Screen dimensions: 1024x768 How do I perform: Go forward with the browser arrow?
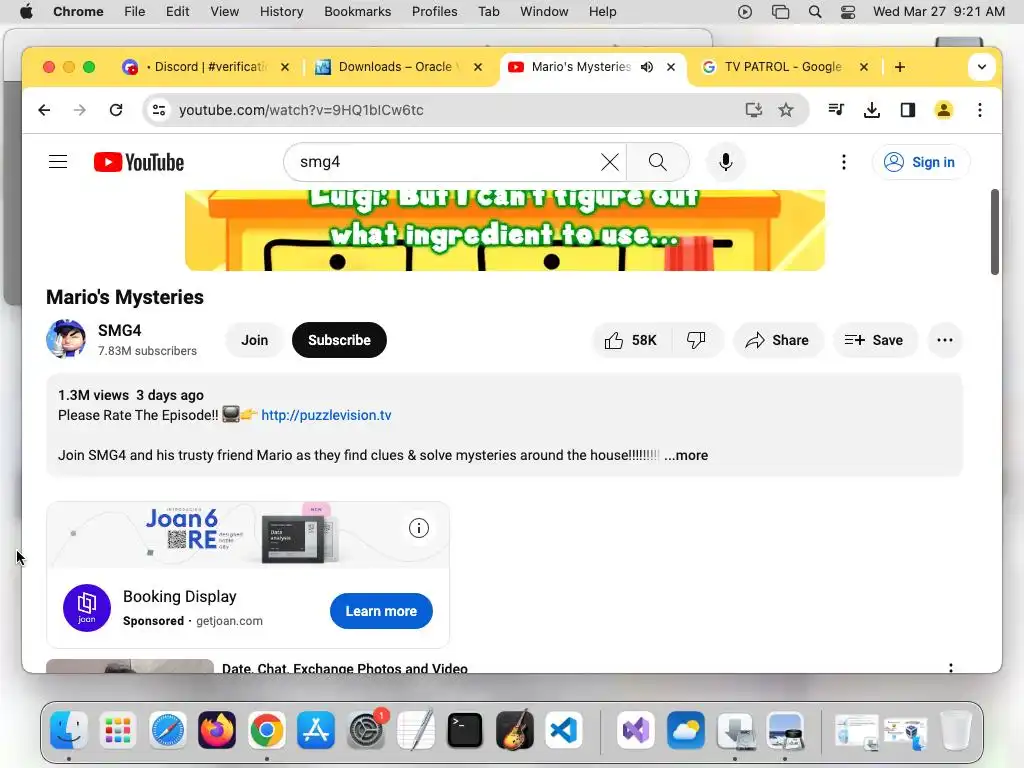[80, 110]
